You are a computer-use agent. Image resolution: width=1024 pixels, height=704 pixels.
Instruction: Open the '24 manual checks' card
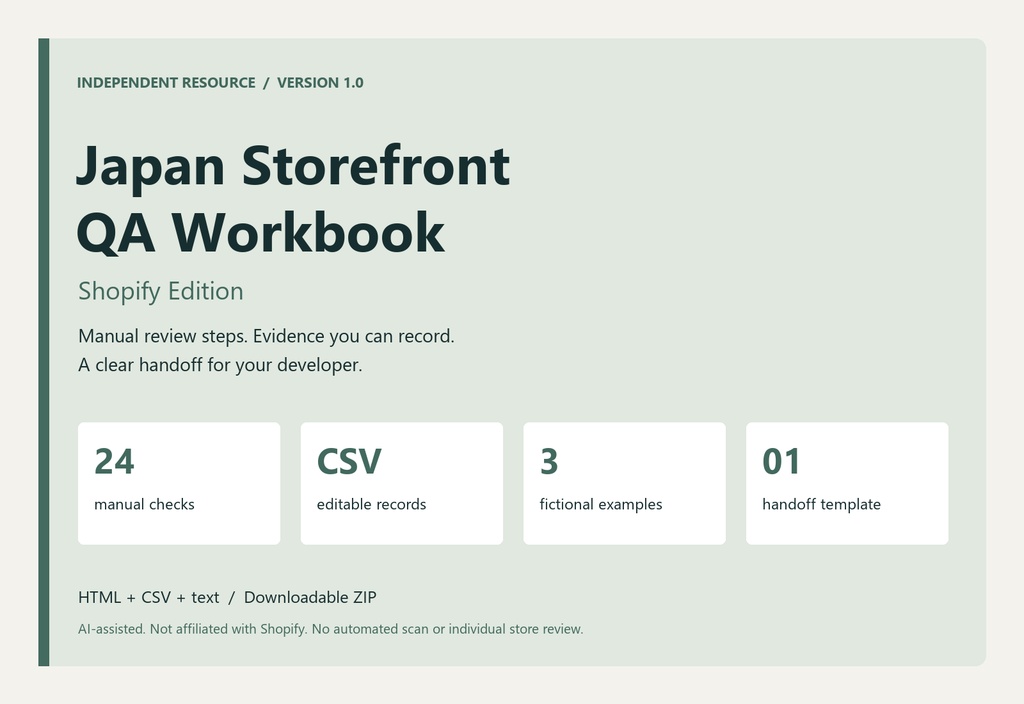tap(179, 483)
